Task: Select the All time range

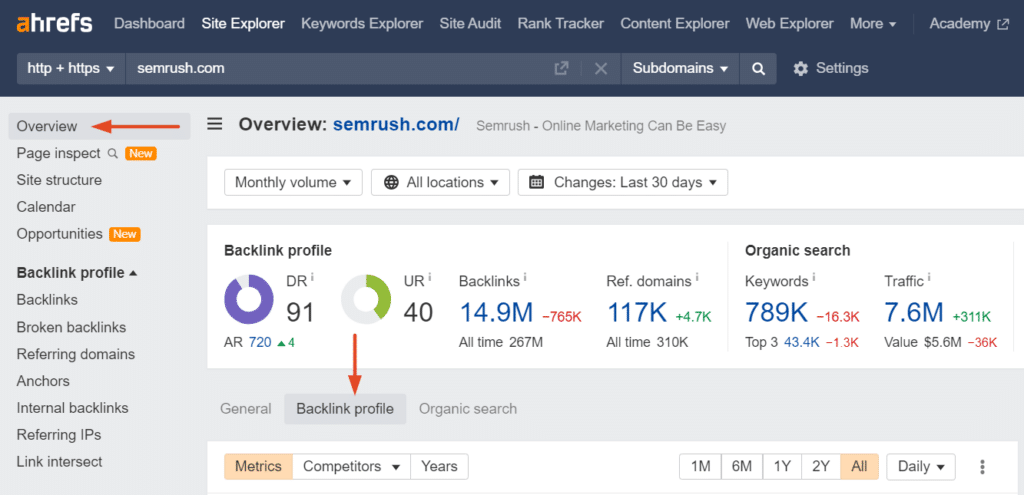Action: coord(859,467)
